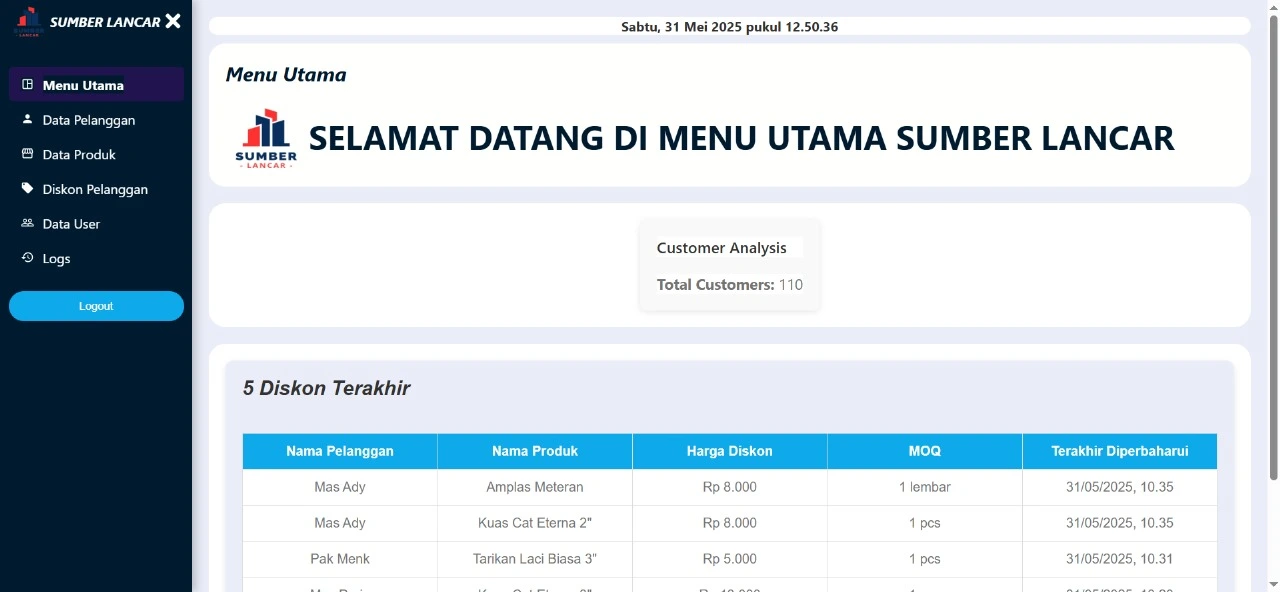
Task: Click the Diskon Pelanggan tag icon
Action: click(x=25, y=188)
